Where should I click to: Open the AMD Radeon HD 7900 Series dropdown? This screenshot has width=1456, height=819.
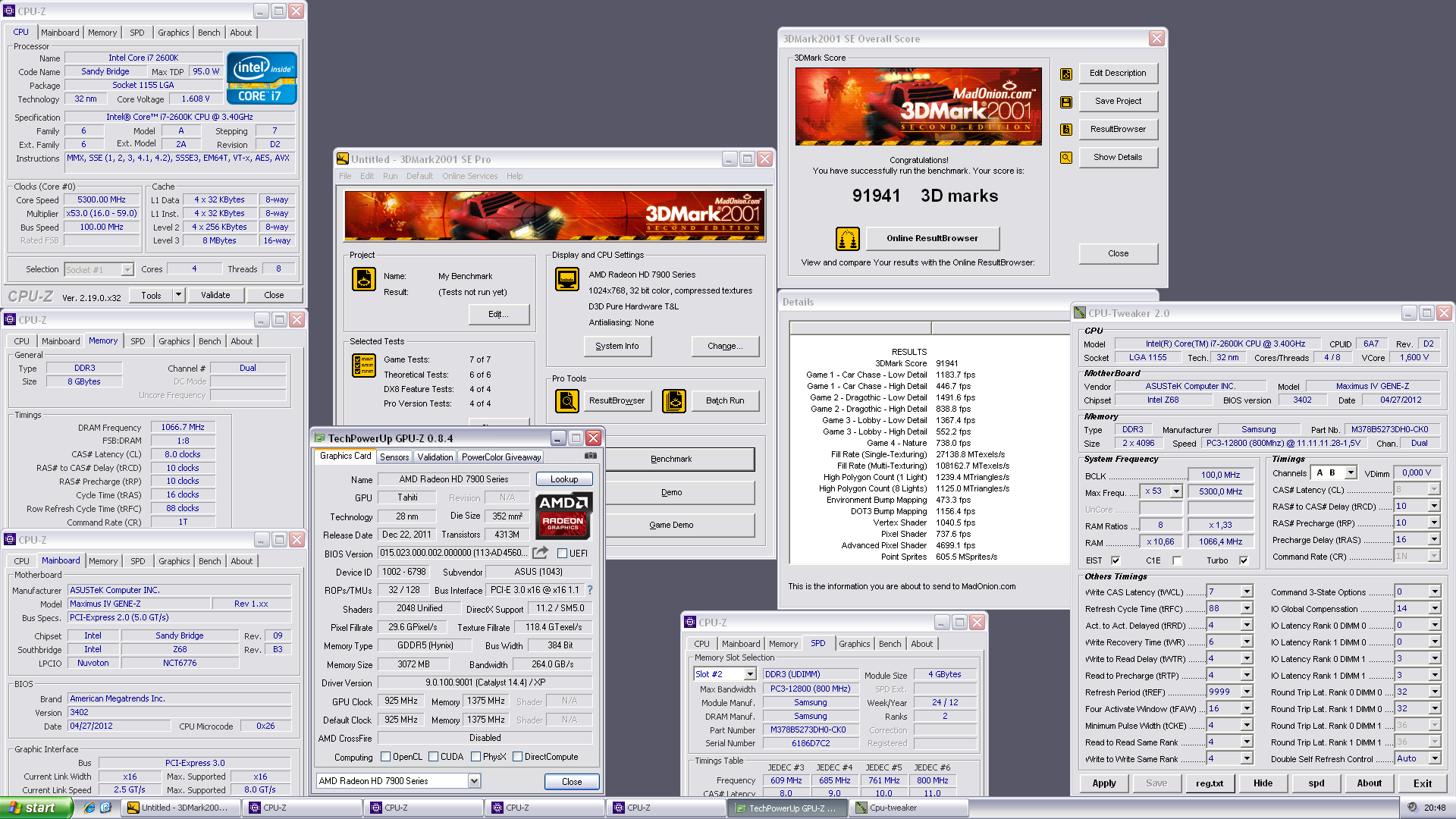point(474,781)
